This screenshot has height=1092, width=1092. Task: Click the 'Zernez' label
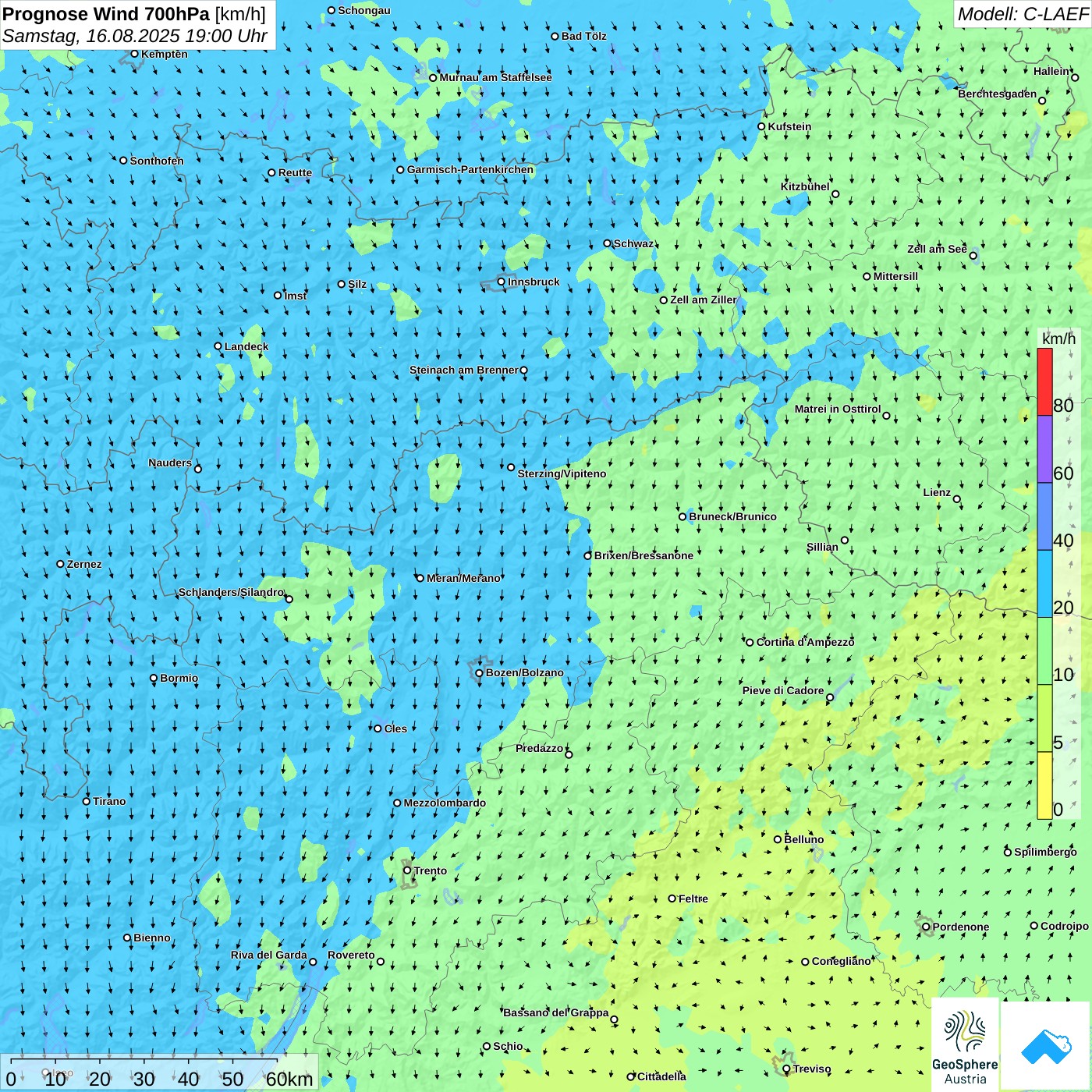84,564
